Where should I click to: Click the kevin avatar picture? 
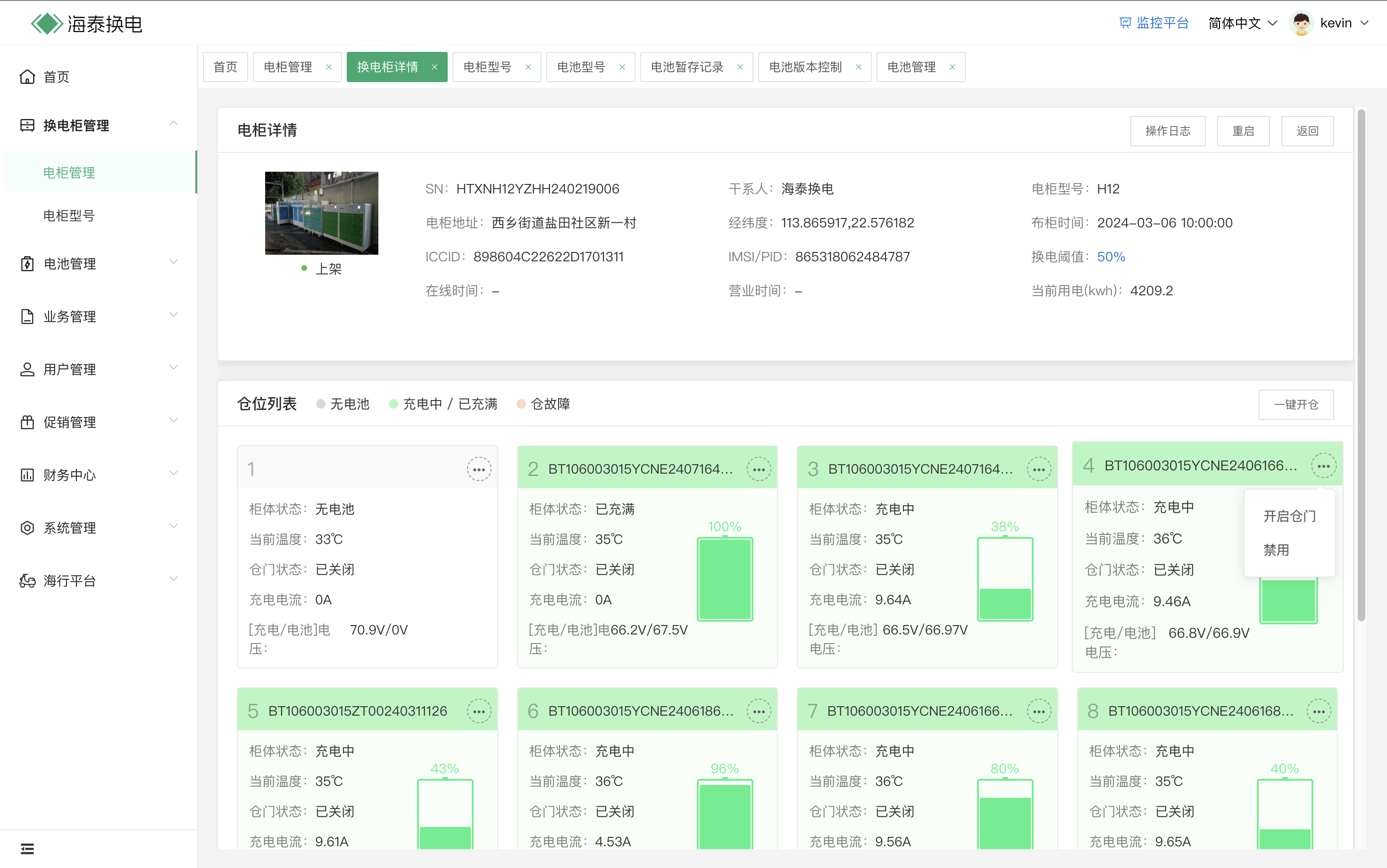pyautogui.click(x=1301, y=23)
